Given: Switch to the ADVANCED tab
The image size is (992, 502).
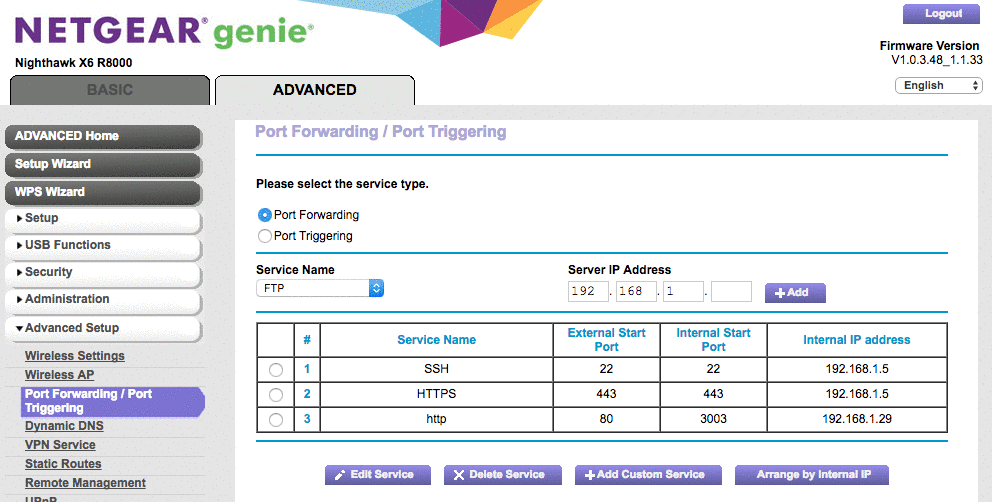Looking at the screenshot, I should pyautogui.click(x=314, y=90).
